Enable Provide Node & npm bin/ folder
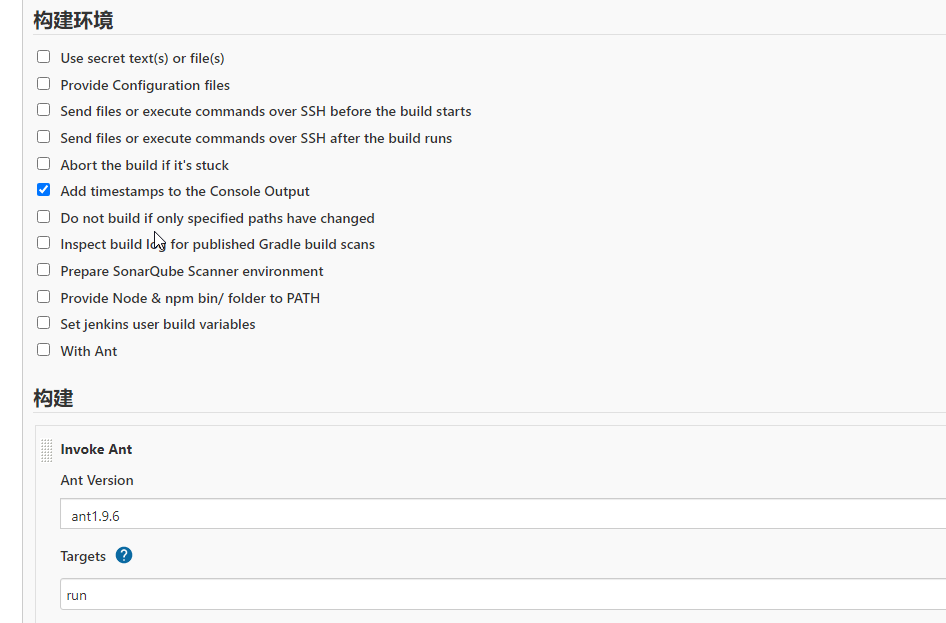The height and width of the screenshot is (623, 946). pos(43,297)
